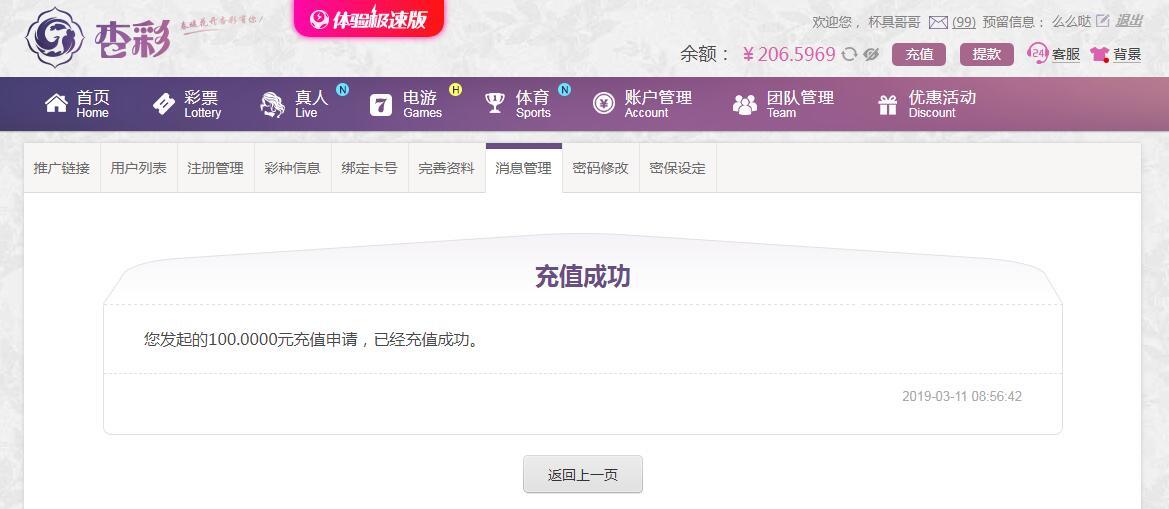The height and width of the screenshot is (509, 1169).
Task: Click the 体验极速版 banner
Action: pos(369,19)
